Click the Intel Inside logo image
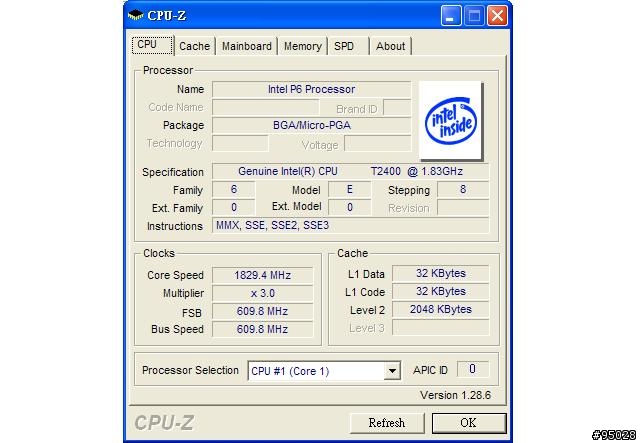 [451, 120]
